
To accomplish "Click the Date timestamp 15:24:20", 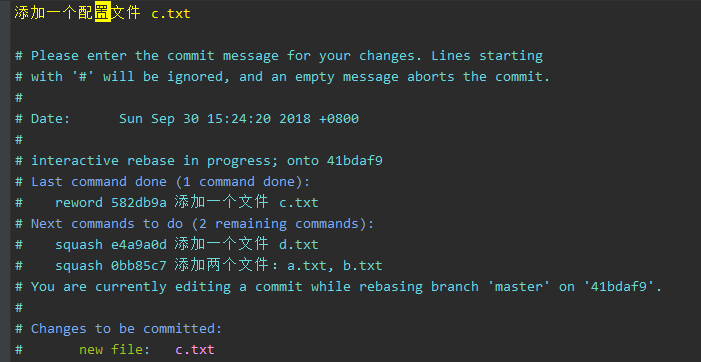I will 238,119.
